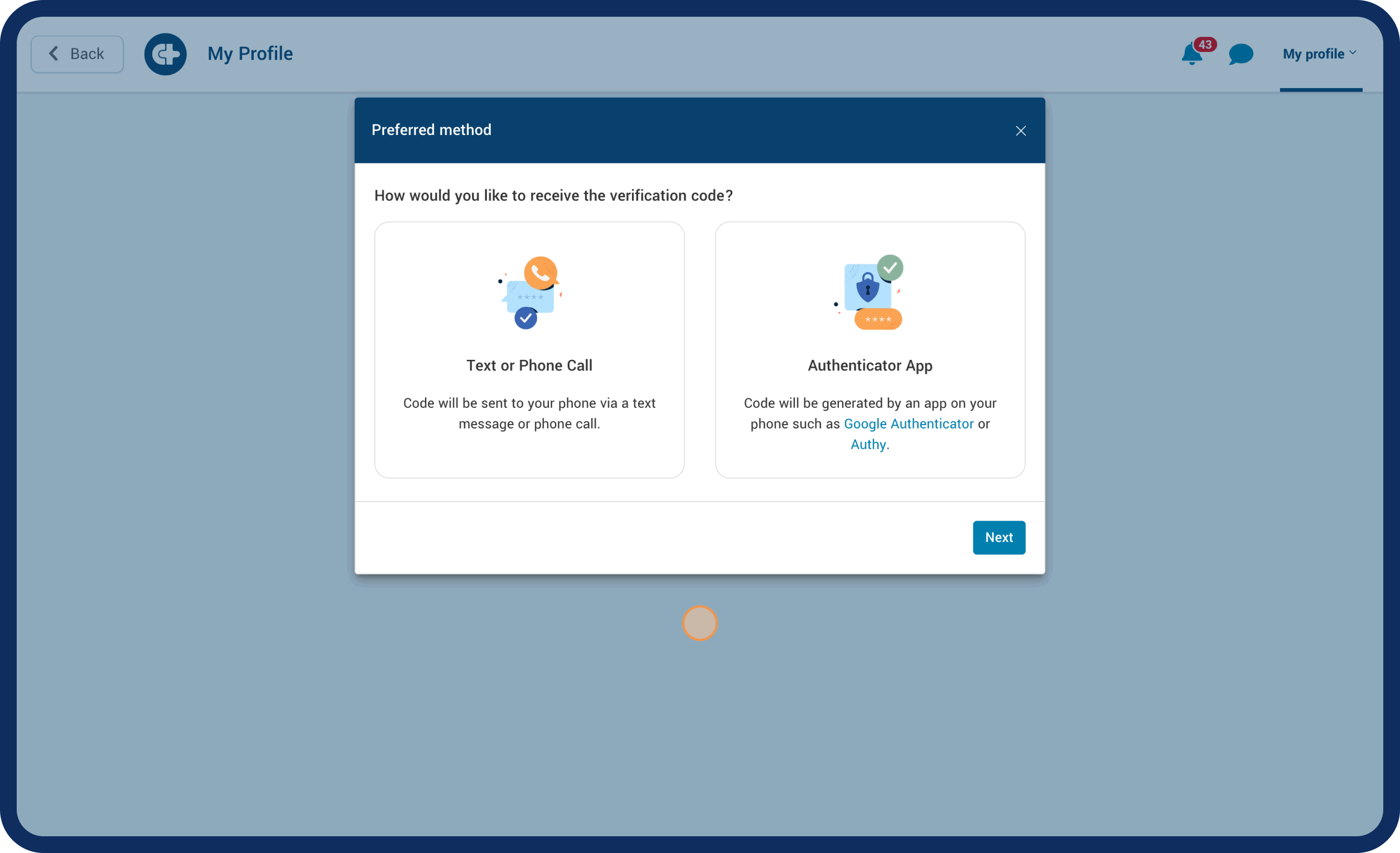The image size is (1400, 853).
Task: Open the Authy link
Action: [x=868, y=444]
